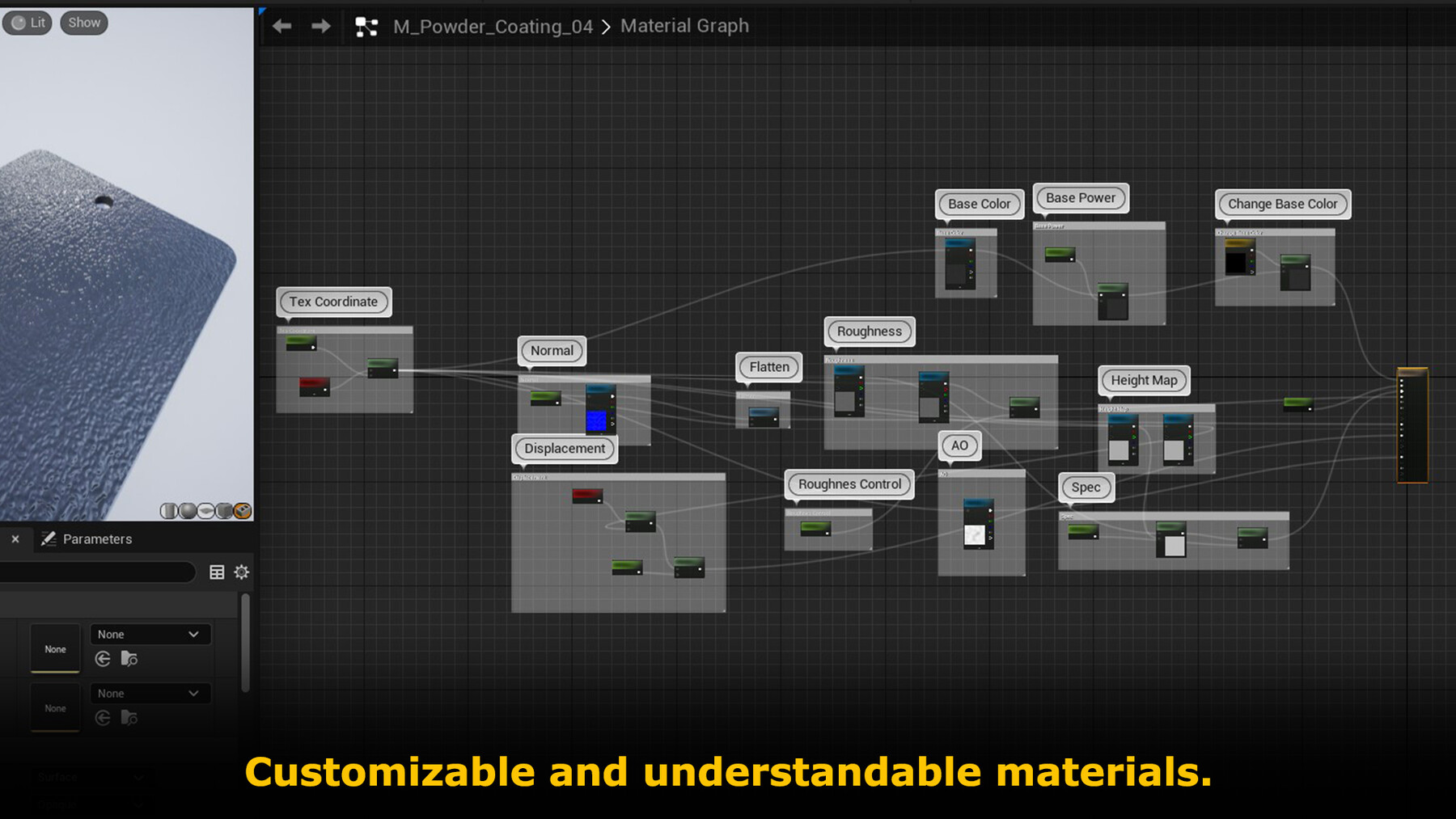Toggle the Show viewport options
The height and width of the screenshot is (819, 1456).
click(83, 22)
